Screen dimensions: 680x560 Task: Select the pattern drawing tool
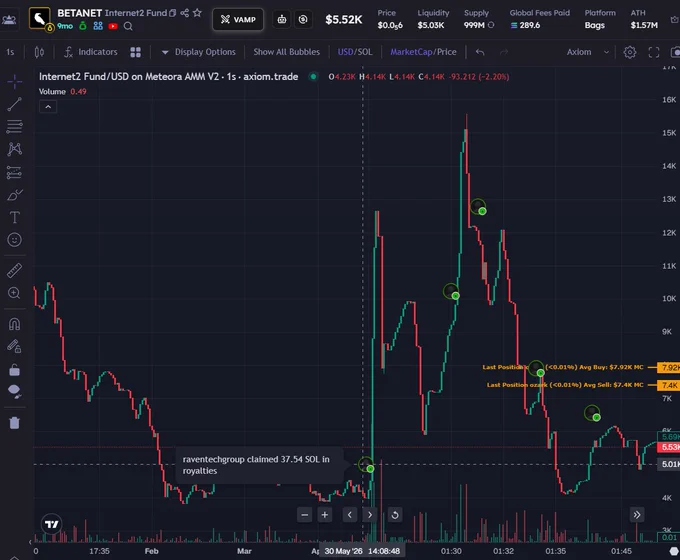[14, 149]
